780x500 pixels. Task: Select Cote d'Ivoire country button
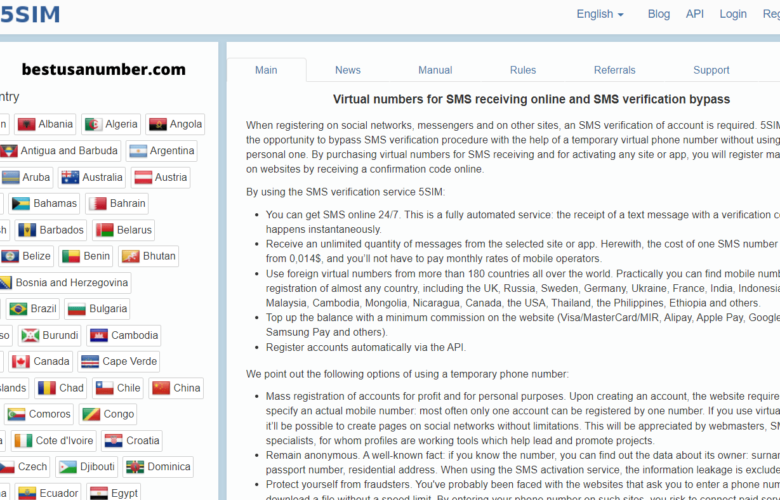tap(54, 441)
